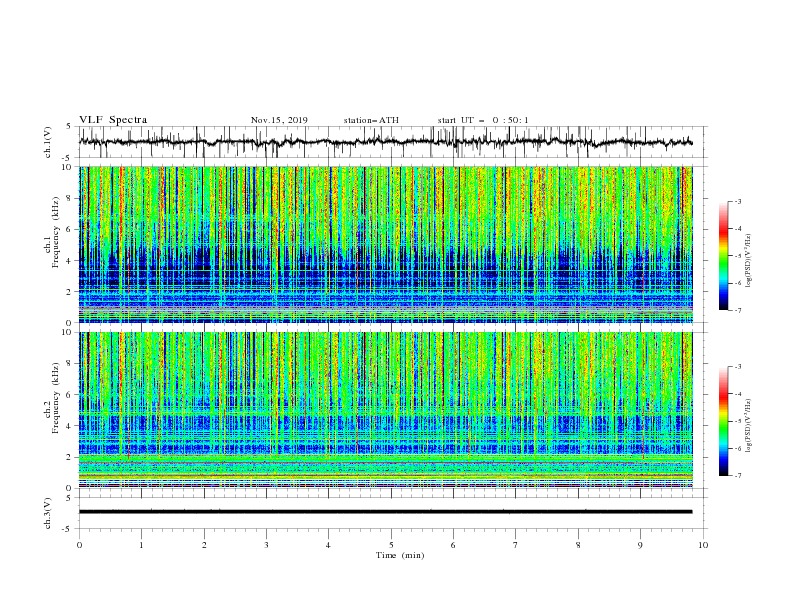The width and height of the screenshot is (792, 612).
Task: Click the ch.3 flat black trace
Action: pos(385,512)
